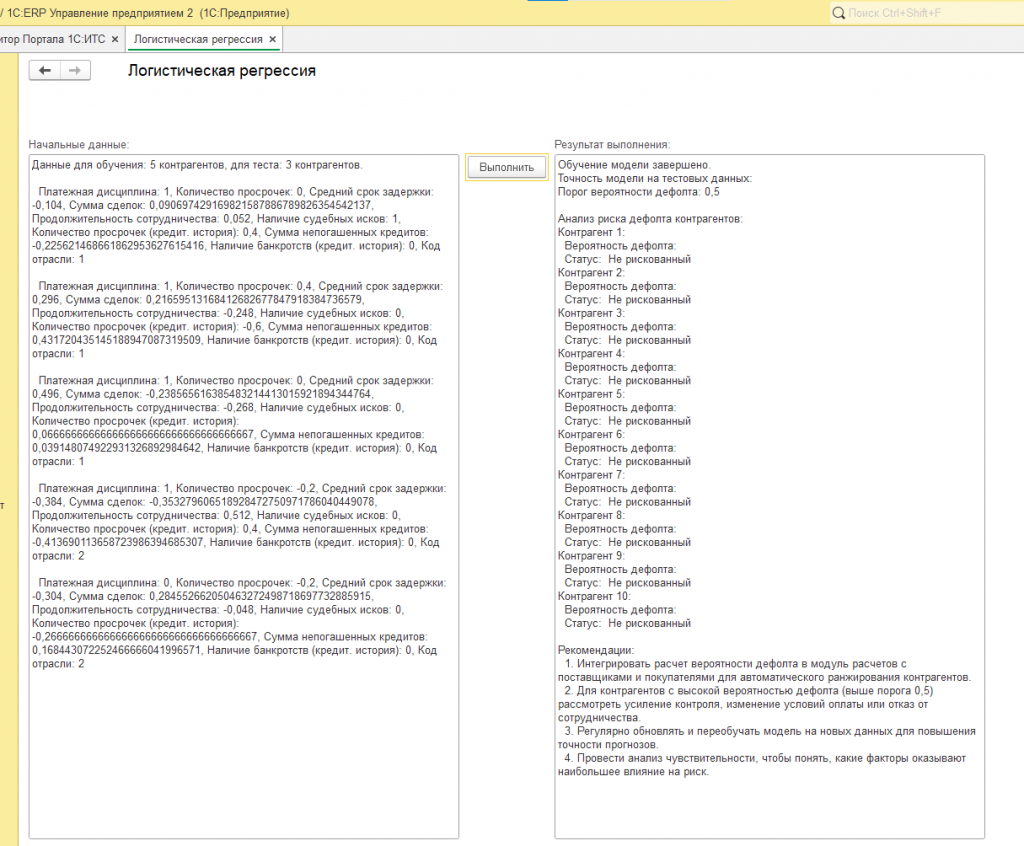Click recommendation 2 'Для контрагентов с высокой вероятностью'
This screenshot has height=846, width=1024.
(745, 704)
